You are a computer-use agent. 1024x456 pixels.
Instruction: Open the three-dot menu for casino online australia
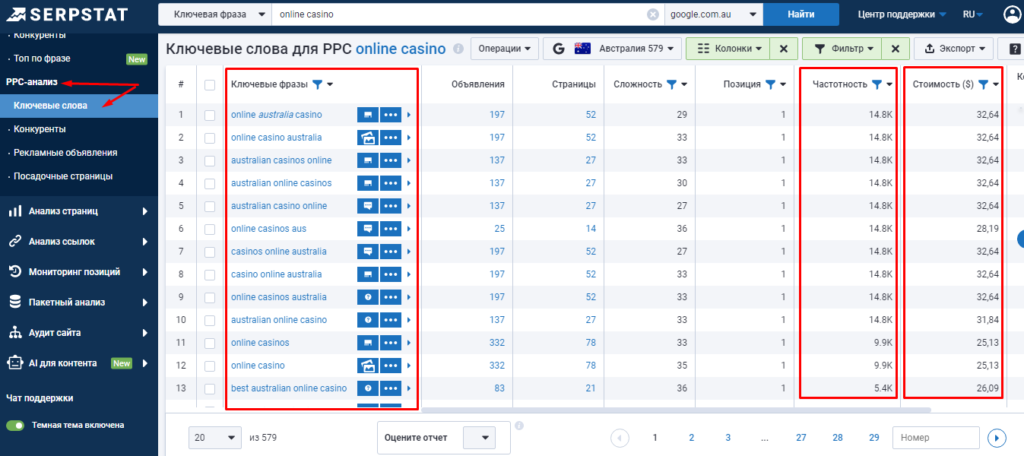(391, 274)
